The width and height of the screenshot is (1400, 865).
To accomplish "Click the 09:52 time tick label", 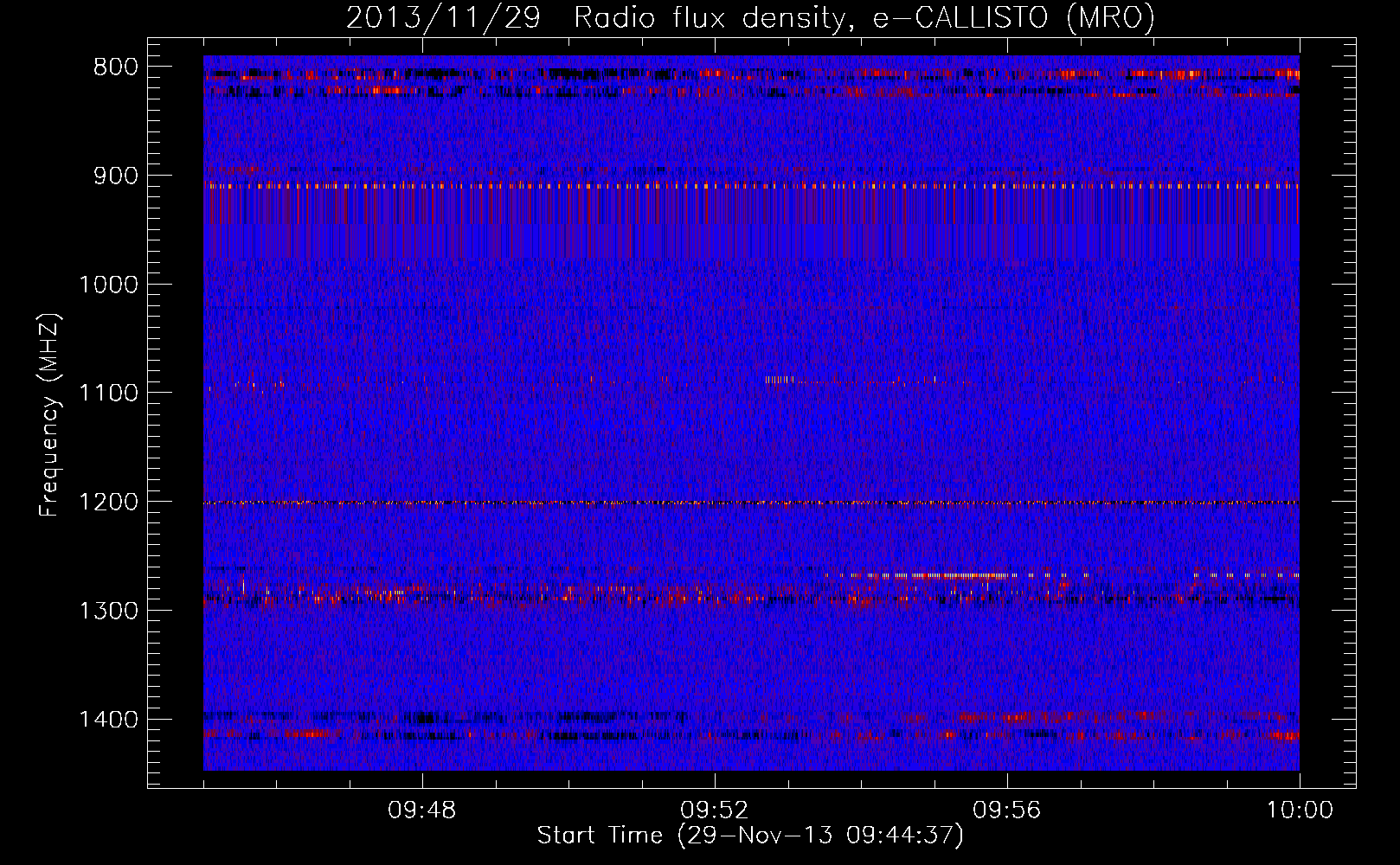I will click(x=715, y=811).
